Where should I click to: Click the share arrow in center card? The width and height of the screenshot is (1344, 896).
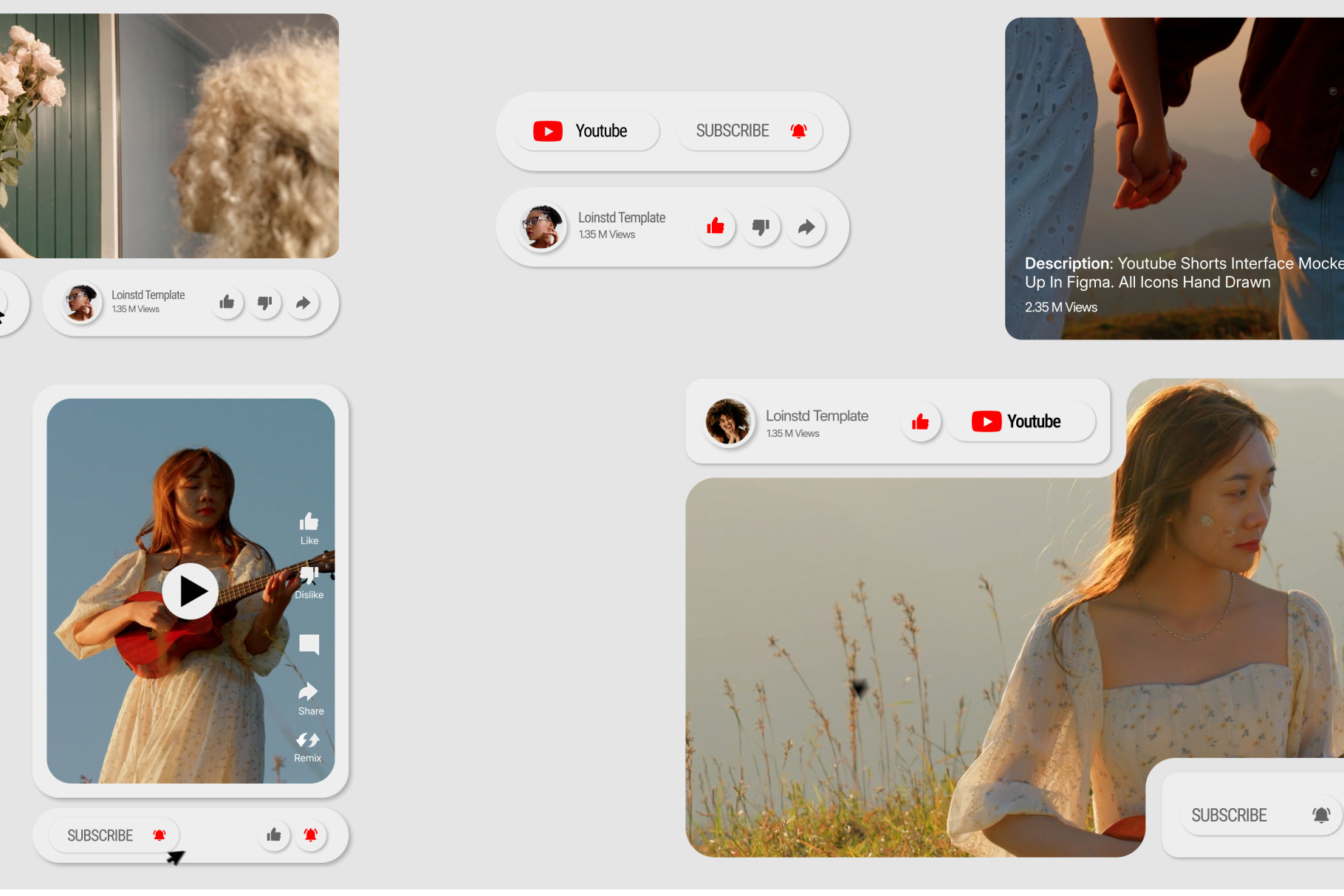point(806,227)
